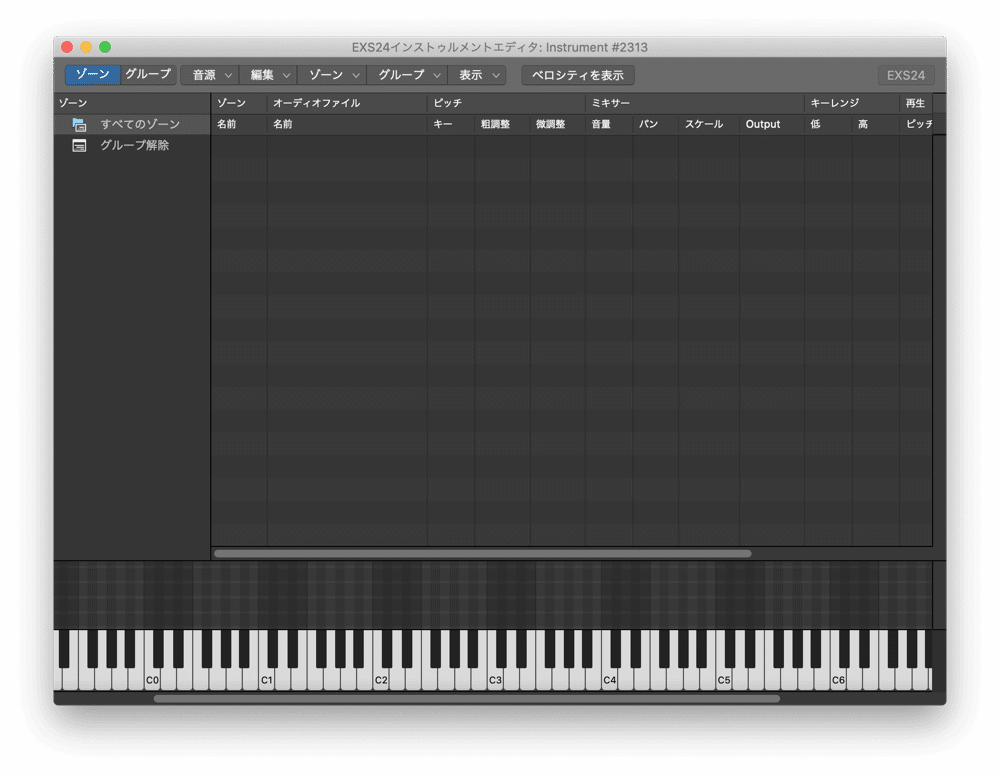
Task: Click the 微調整 column header
Action: click(x=557, y=124)
